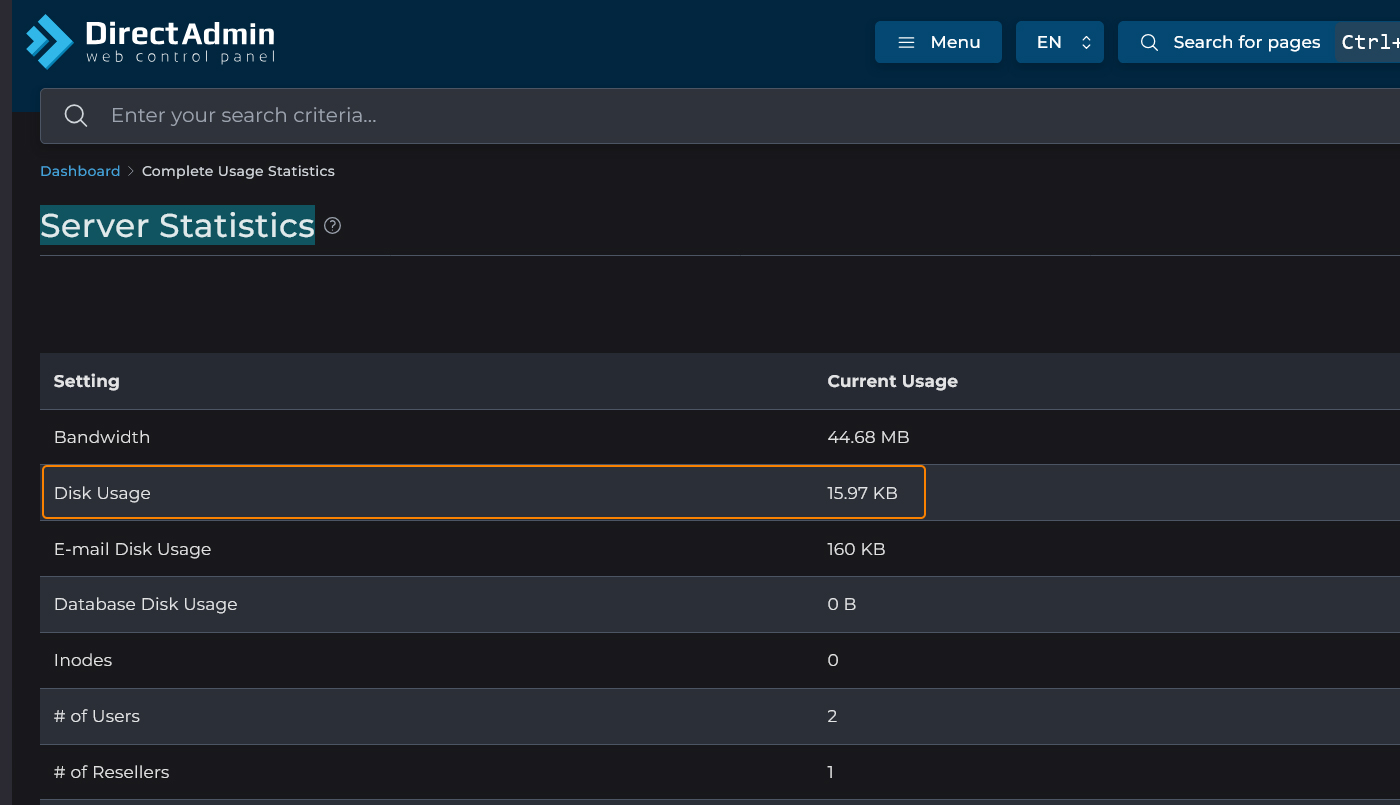Select the # of Resellers row
This screenshot has height=805, width=1400.
point(111,772)
